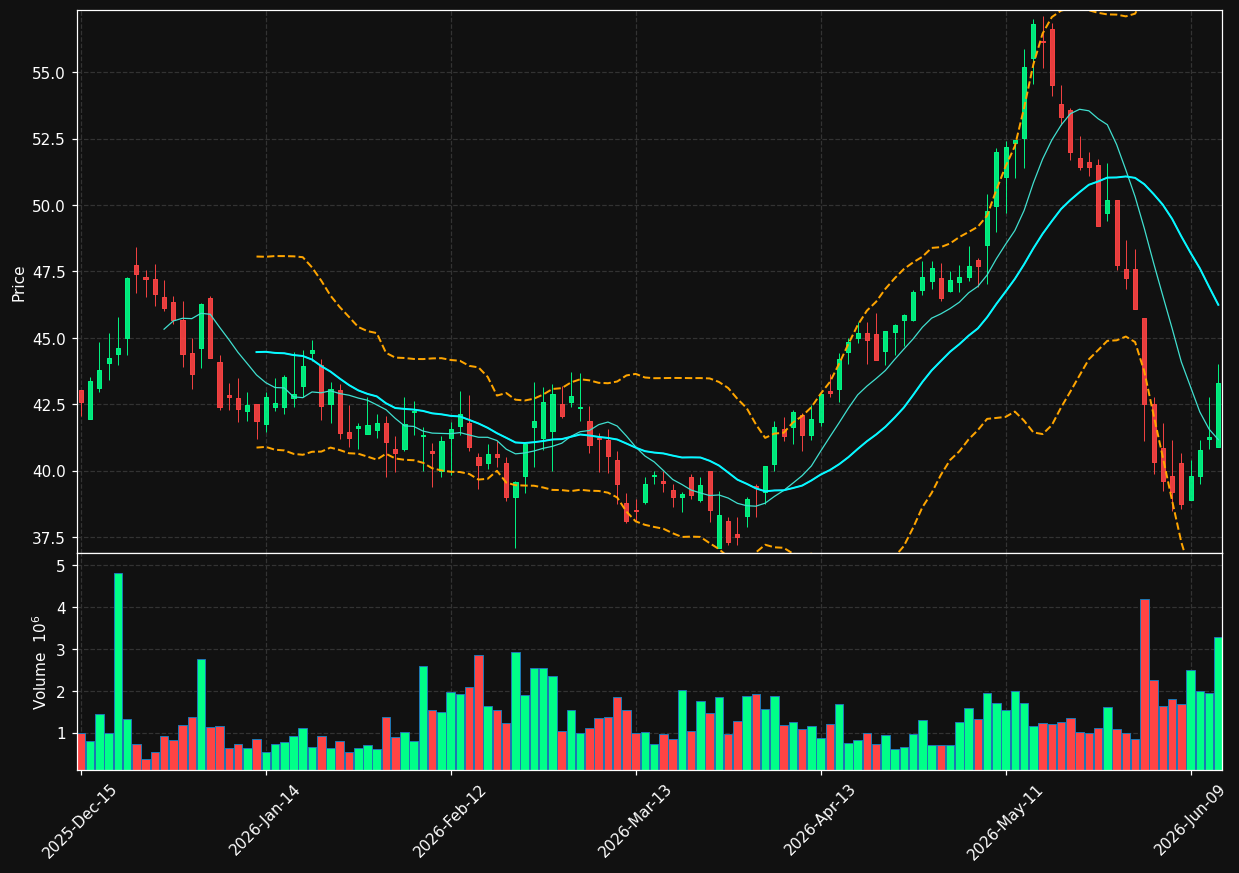Click the 2025-Dec-15 date label

pos(79,820)
